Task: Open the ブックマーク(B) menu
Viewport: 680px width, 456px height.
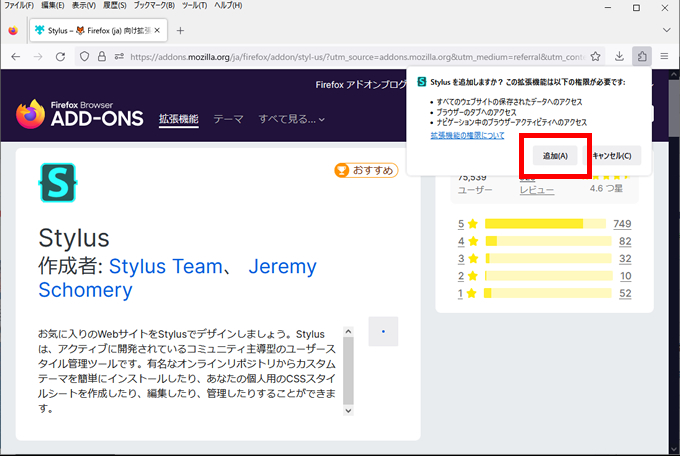Action: coord(154,6)
